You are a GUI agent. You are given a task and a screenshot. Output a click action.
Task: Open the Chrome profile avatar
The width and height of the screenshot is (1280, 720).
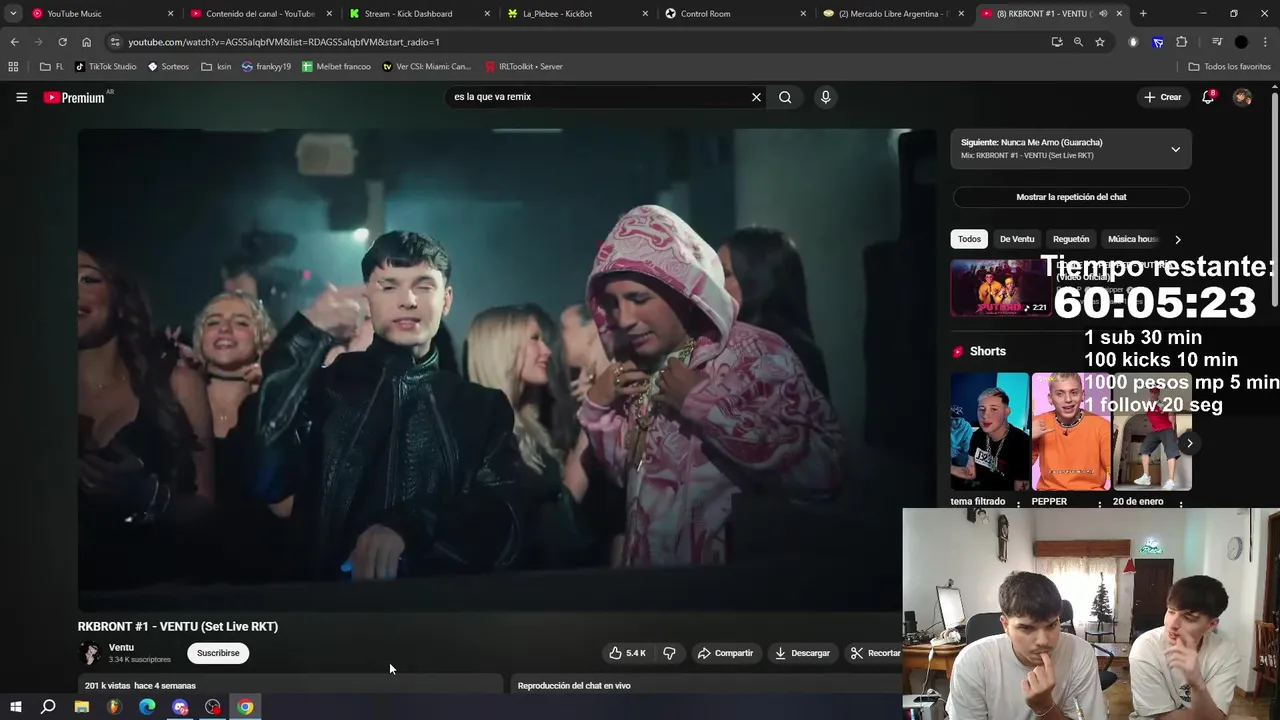1241,42
